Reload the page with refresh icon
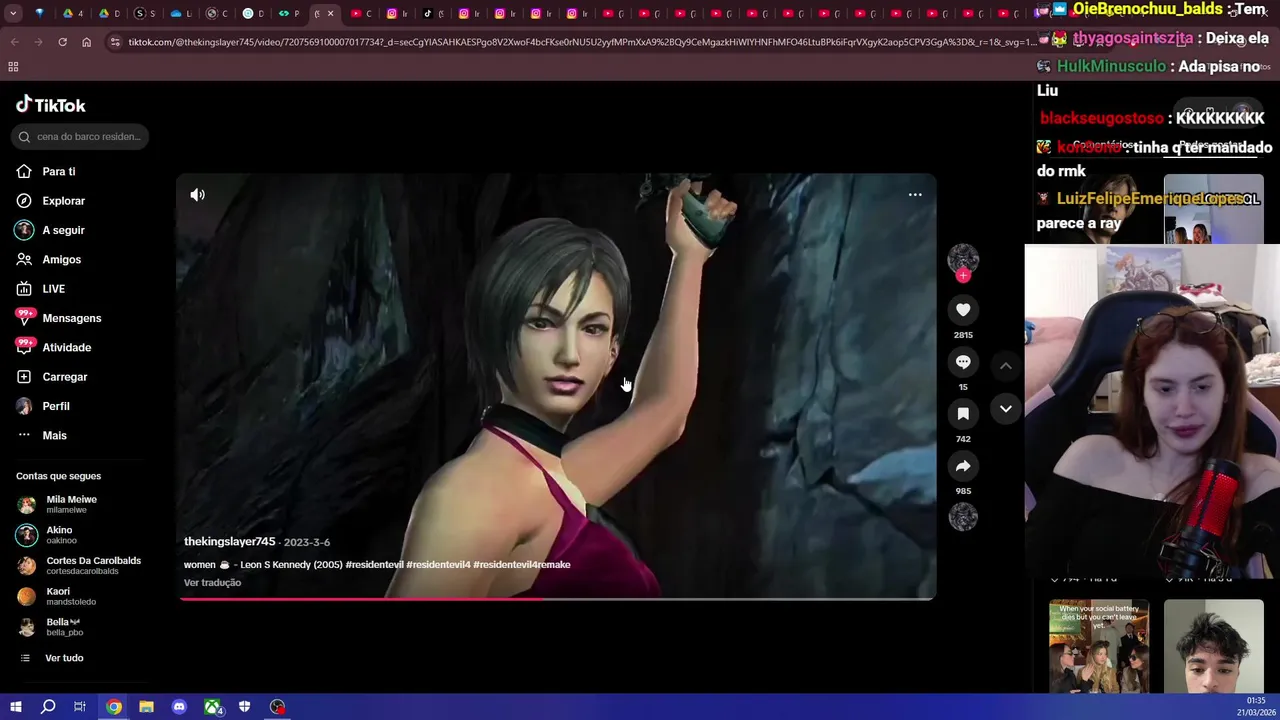1280x720 pixels. pyautogui.click(x=62, y=42)
